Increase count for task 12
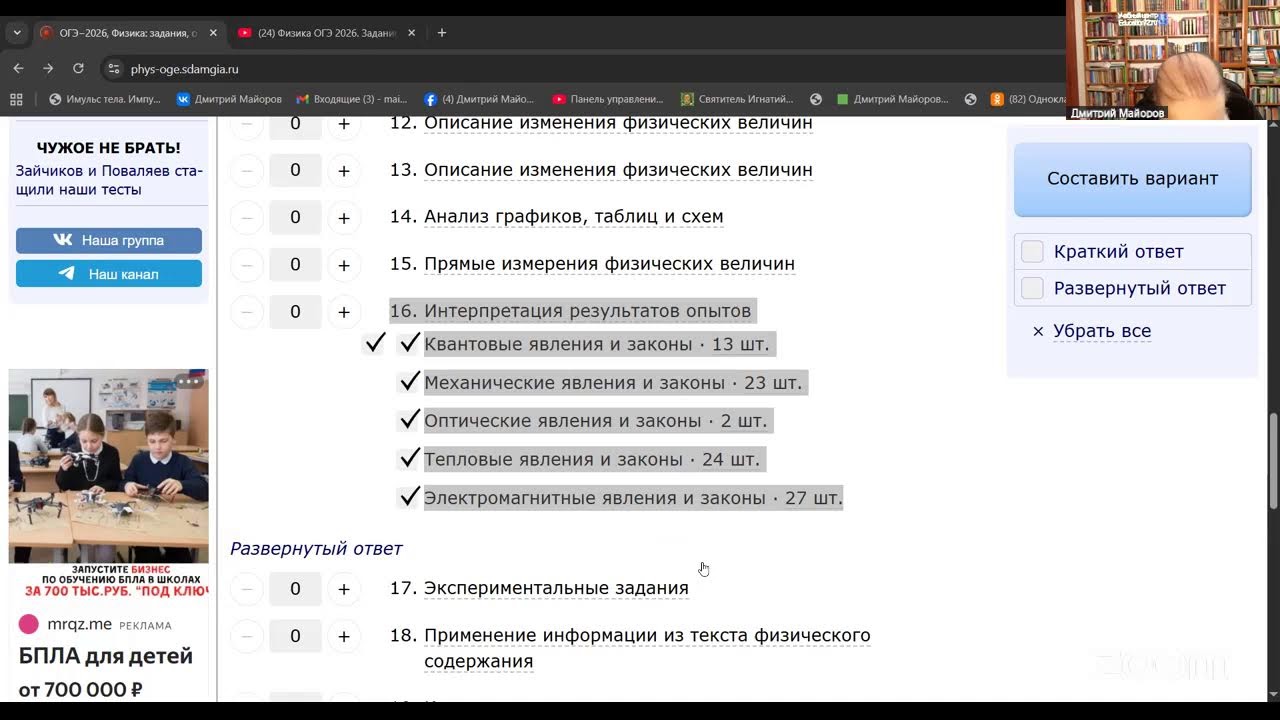Image resolution: width=1280 pixels, height=720 pixels. point(344,124)
